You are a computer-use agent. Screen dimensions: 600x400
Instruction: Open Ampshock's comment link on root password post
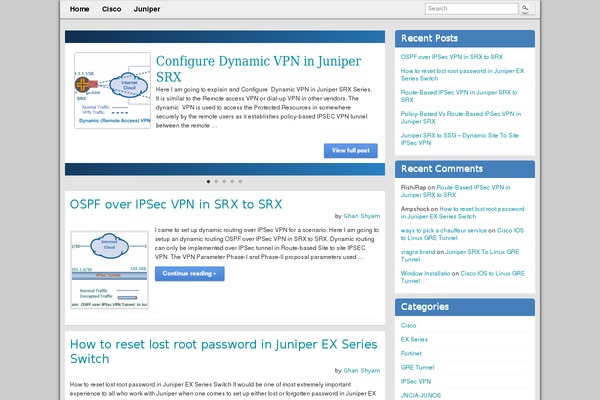tap(462, 212)
